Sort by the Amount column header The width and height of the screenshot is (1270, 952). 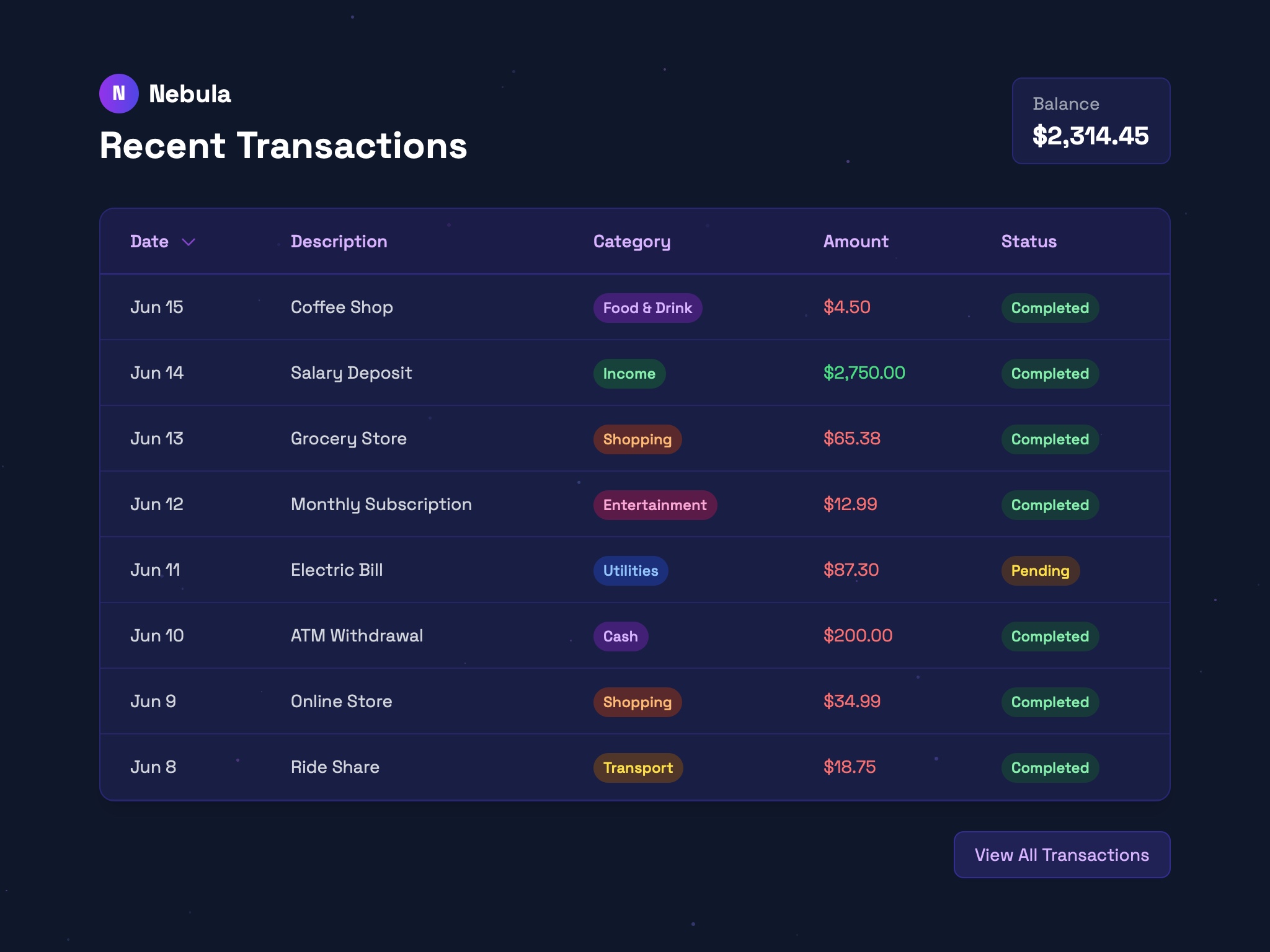856,242
